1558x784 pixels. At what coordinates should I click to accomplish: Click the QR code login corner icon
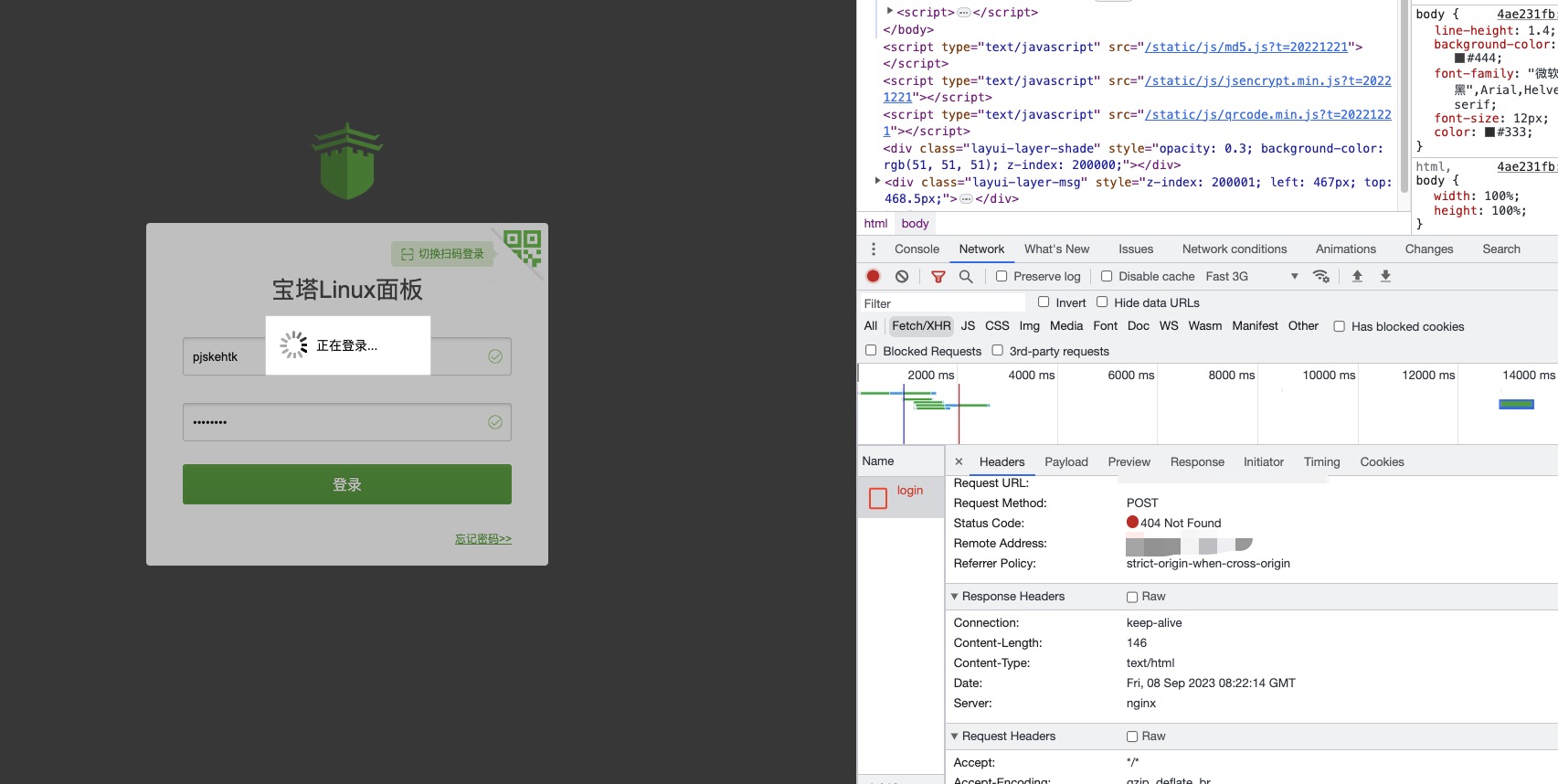(x=523, y=248)
